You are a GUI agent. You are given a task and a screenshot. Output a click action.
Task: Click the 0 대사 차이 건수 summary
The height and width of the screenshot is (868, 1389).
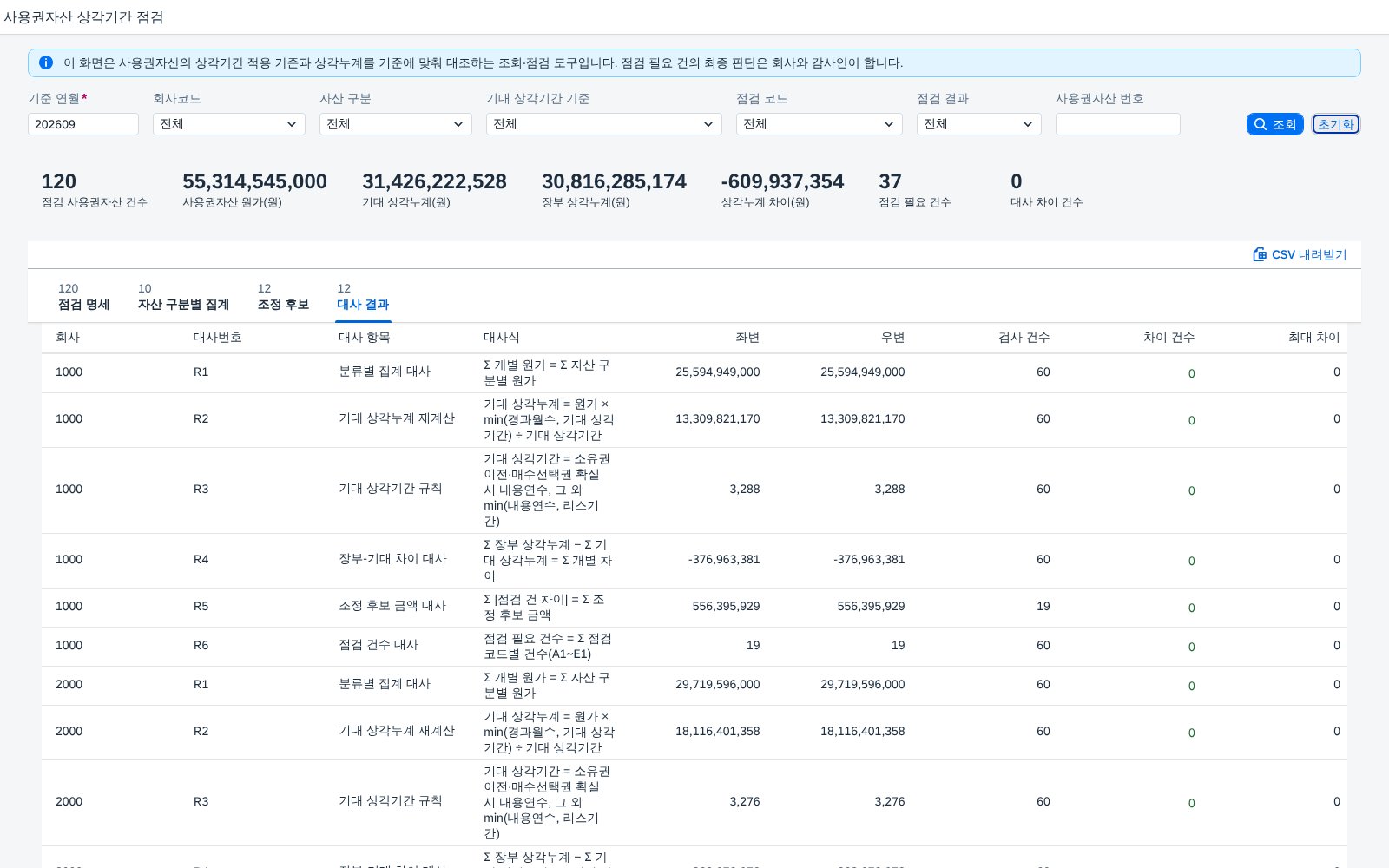point(1047,190)
